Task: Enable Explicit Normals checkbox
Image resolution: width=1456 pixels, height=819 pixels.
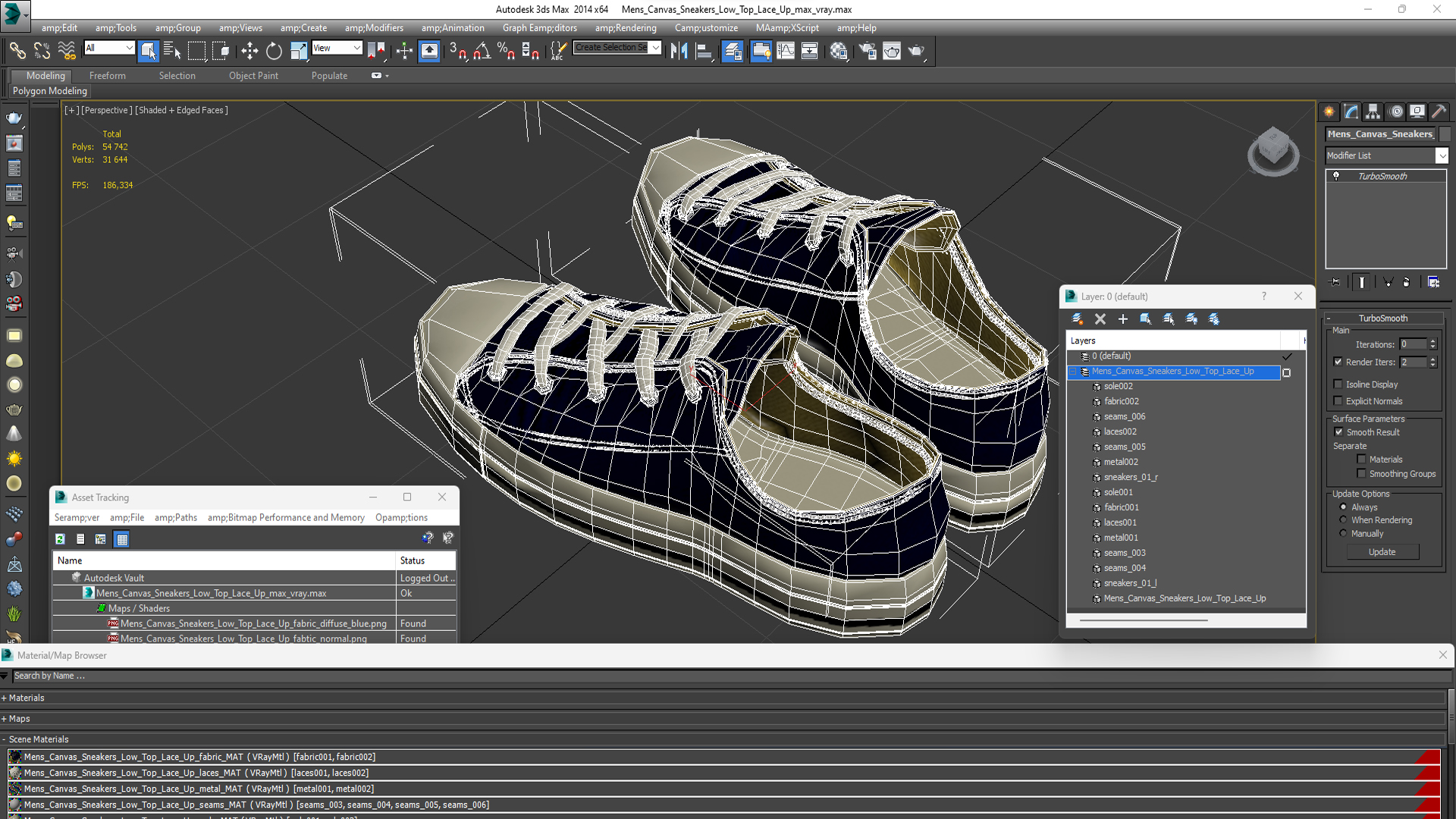Action: [1338, 401]
